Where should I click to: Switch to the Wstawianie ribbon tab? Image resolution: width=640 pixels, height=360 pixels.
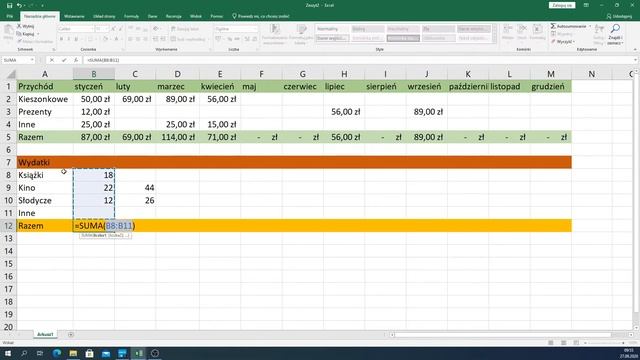[x=74, y=16]
